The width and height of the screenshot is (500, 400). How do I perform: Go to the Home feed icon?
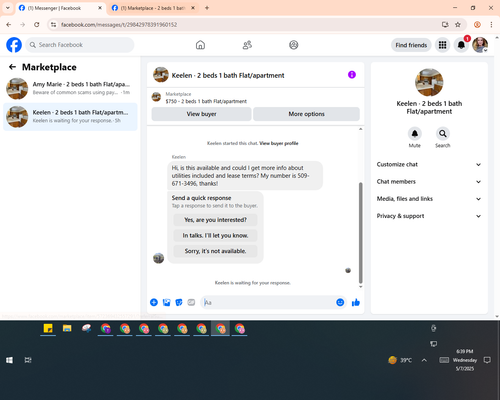[x=200, y=45]
